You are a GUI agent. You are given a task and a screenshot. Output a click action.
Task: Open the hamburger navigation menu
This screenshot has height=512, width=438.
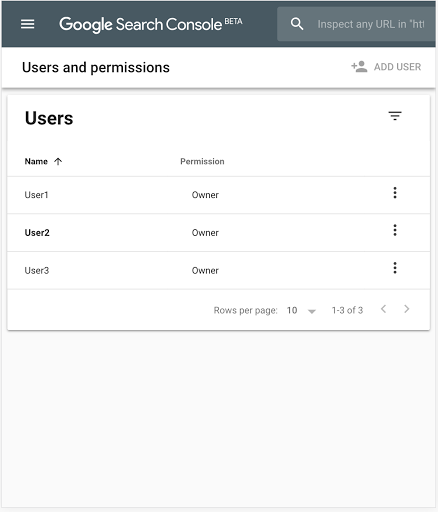(28, 24)
